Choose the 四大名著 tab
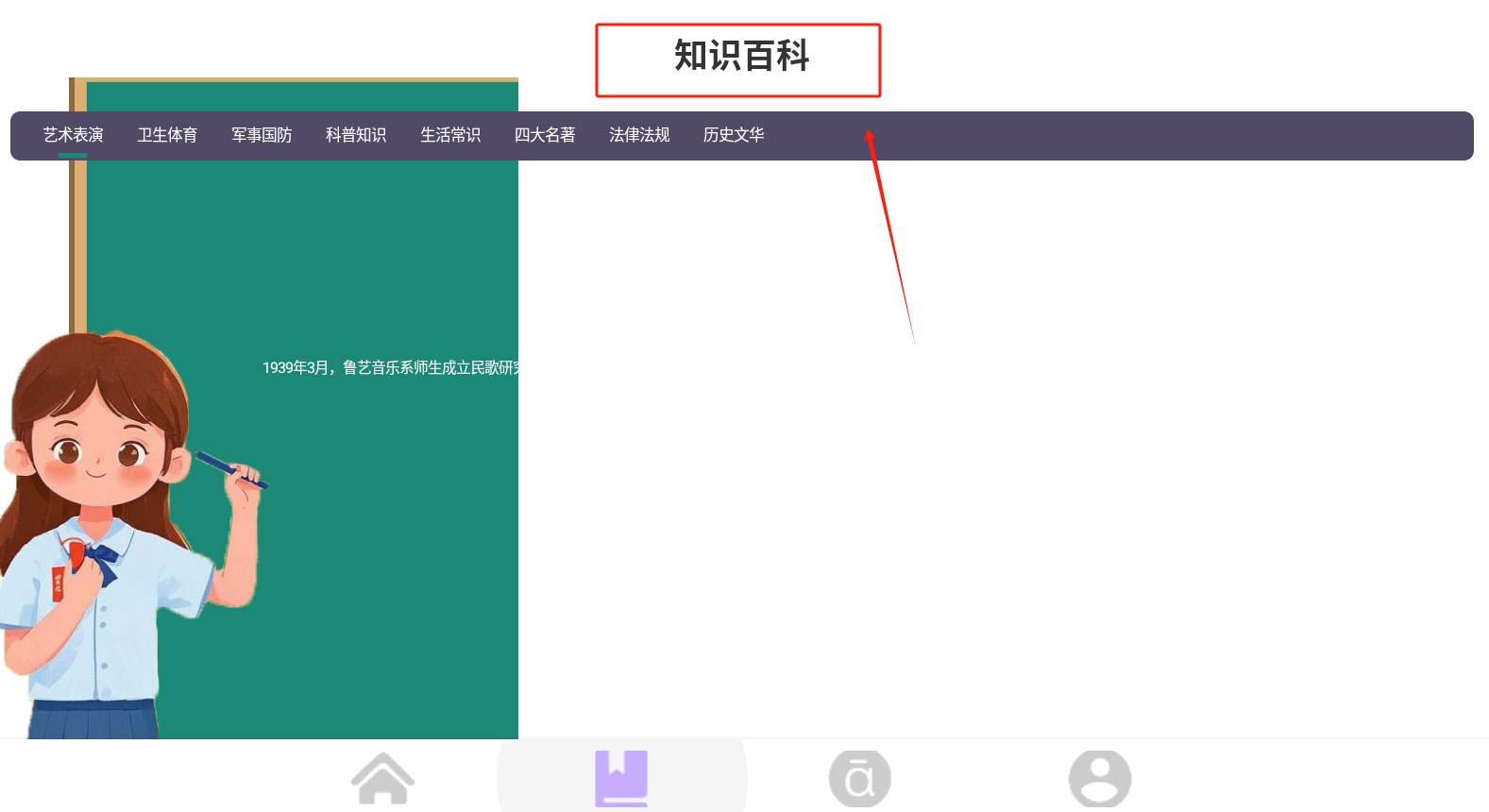The width and height of the screenshot is (1489, 812). (x=545, y=135)
